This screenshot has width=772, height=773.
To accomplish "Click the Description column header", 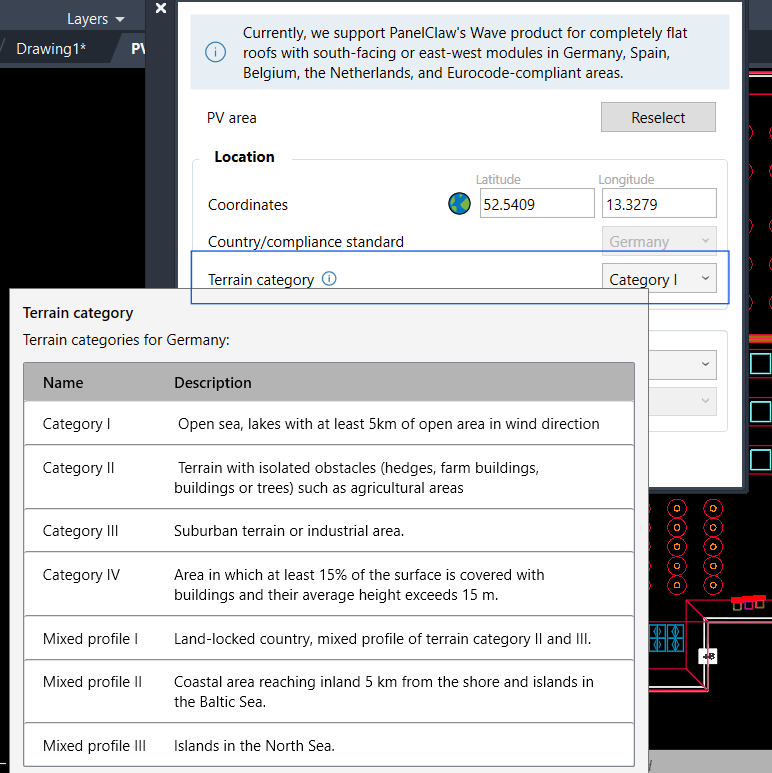I will click(213, 383).
